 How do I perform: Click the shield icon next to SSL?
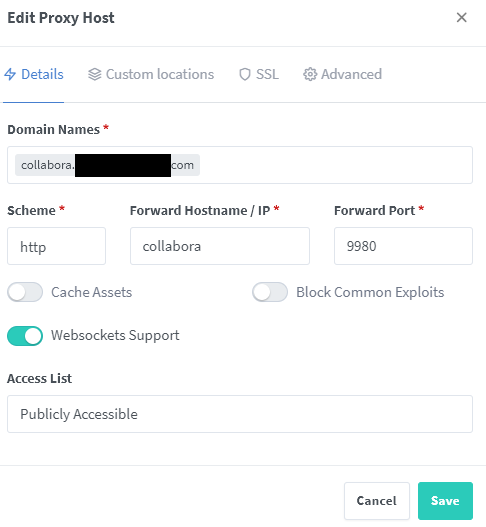(x=245, y=74)
